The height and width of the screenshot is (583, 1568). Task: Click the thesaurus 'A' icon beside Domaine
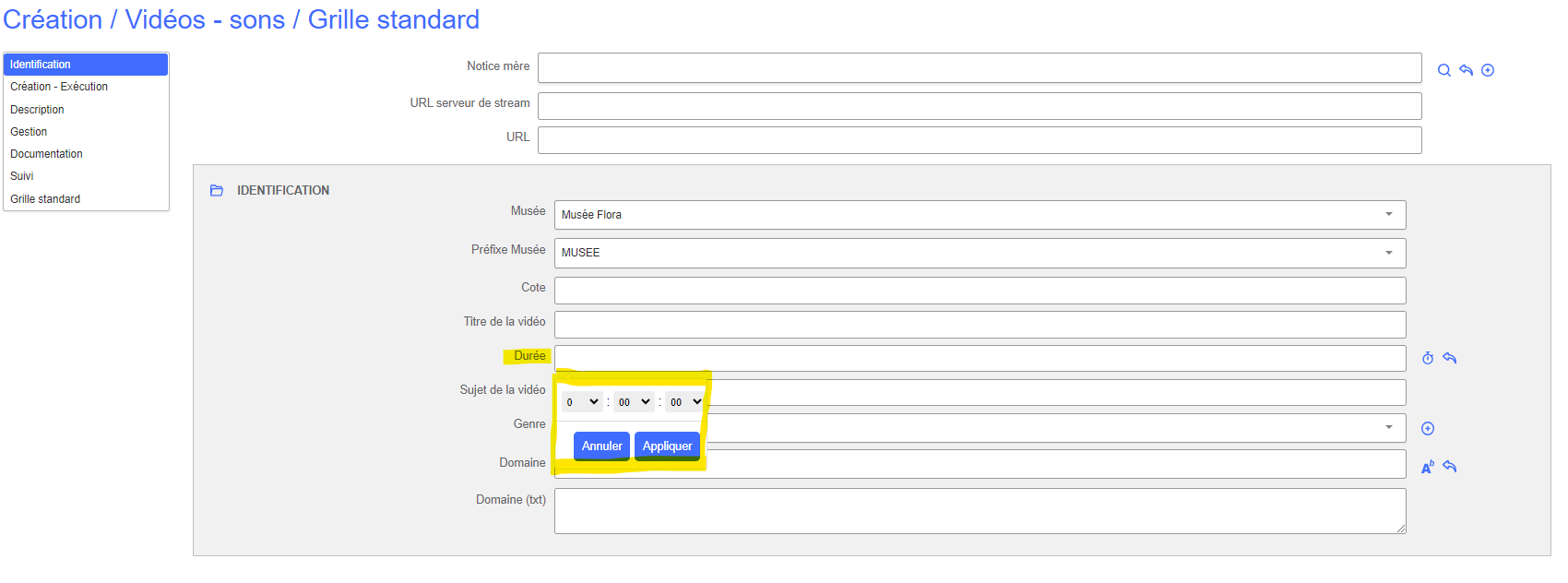click(x=1428, y=467)
